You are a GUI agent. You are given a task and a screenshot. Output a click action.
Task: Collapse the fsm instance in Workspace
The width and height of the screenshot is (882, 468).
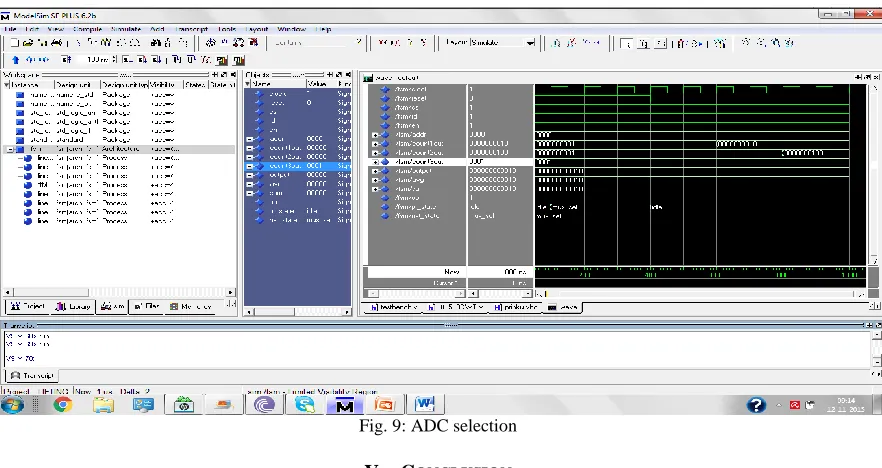10,149
